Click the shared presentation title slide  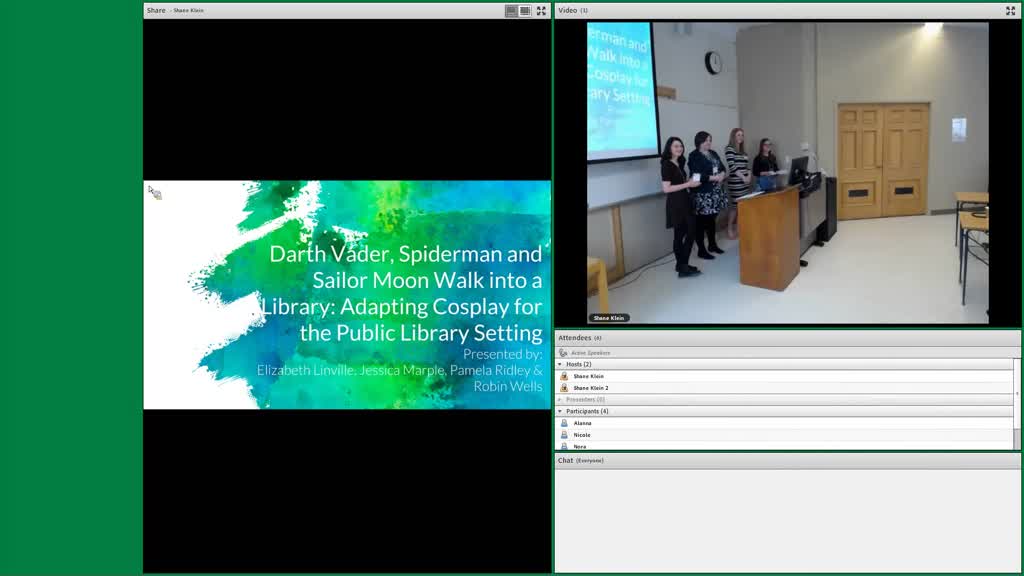pos(347,295)
